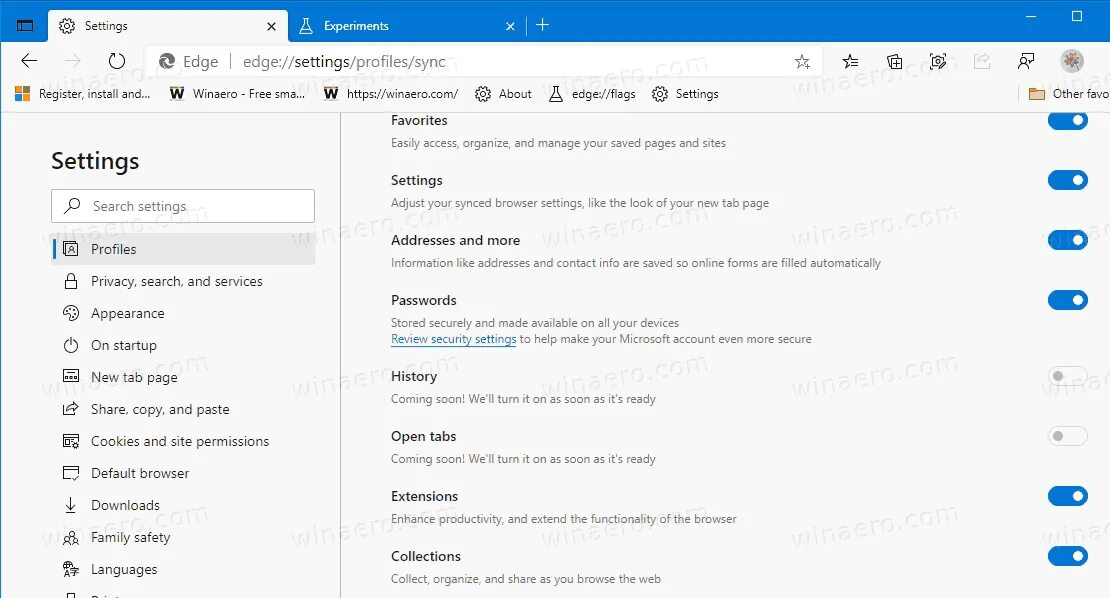Toggle the Collections sync switch
This screenshot has width=1110, height=598.
1068,556
